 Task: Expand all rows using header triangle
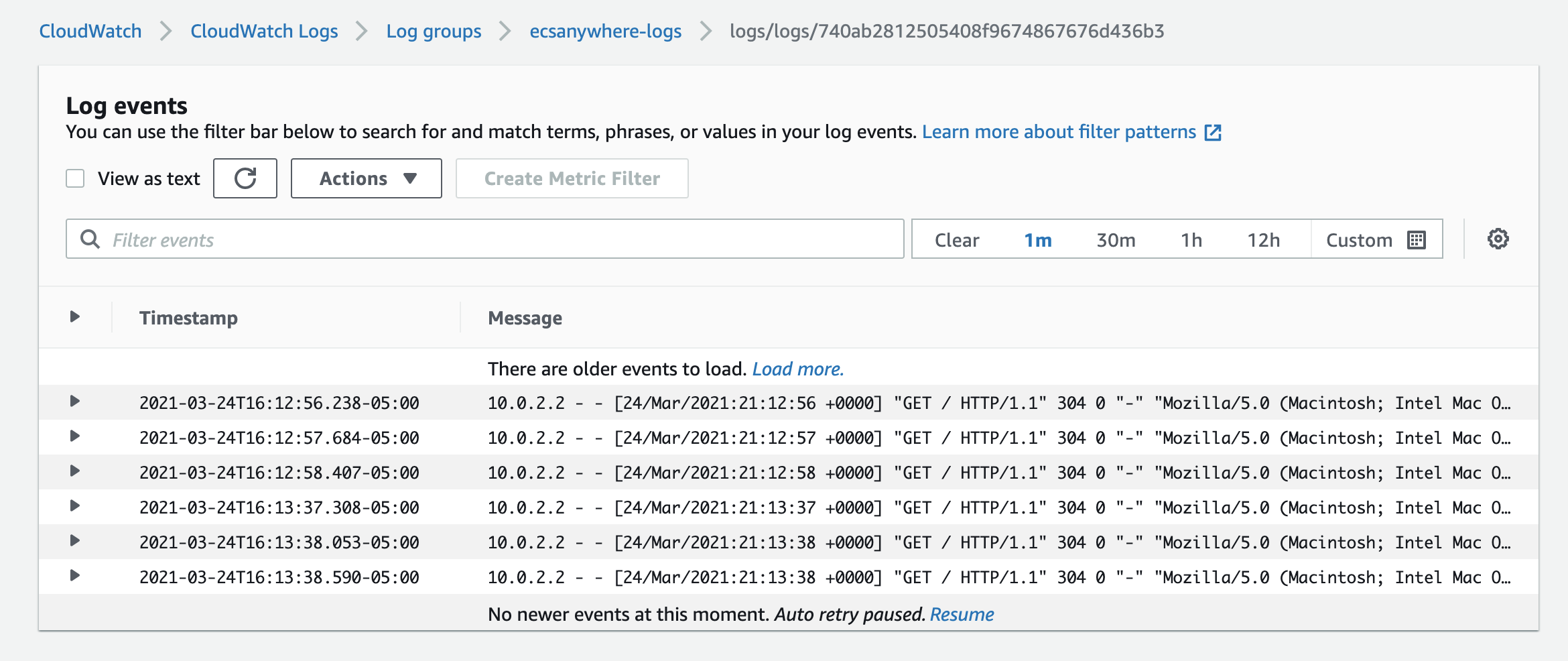pos(75,316)
